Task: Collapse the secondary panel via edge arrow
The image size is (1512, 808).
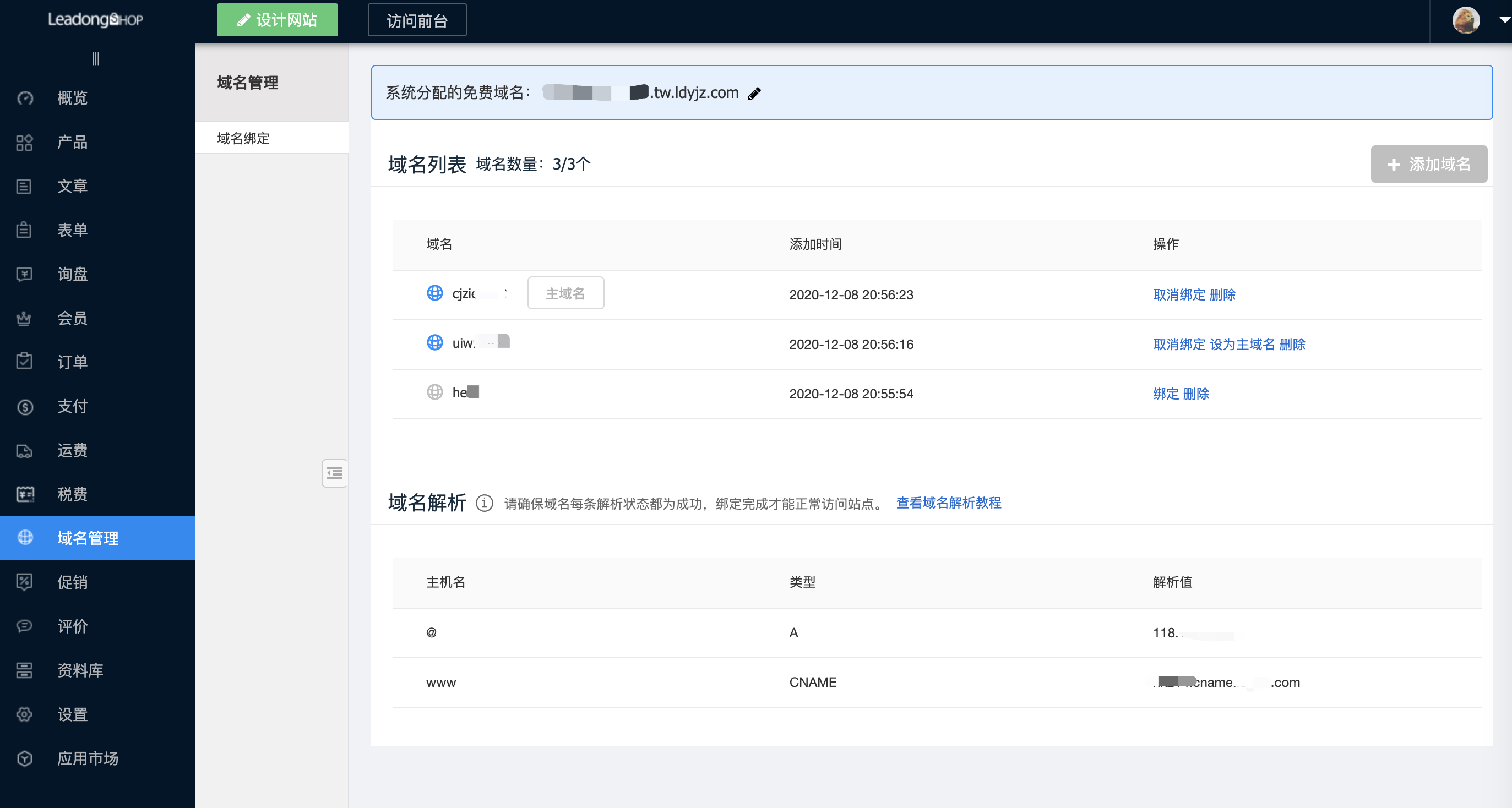Action: tap(335, 473)
